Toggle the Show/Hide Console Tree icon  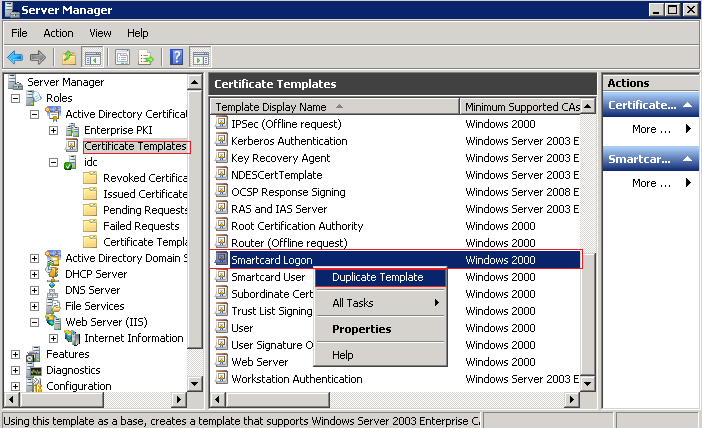93,58
